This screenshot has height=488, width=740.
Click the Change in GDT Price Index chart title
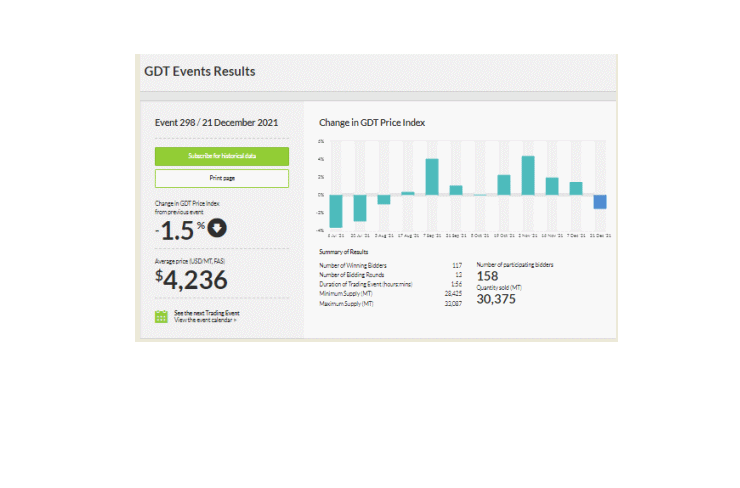coord(372,123)
